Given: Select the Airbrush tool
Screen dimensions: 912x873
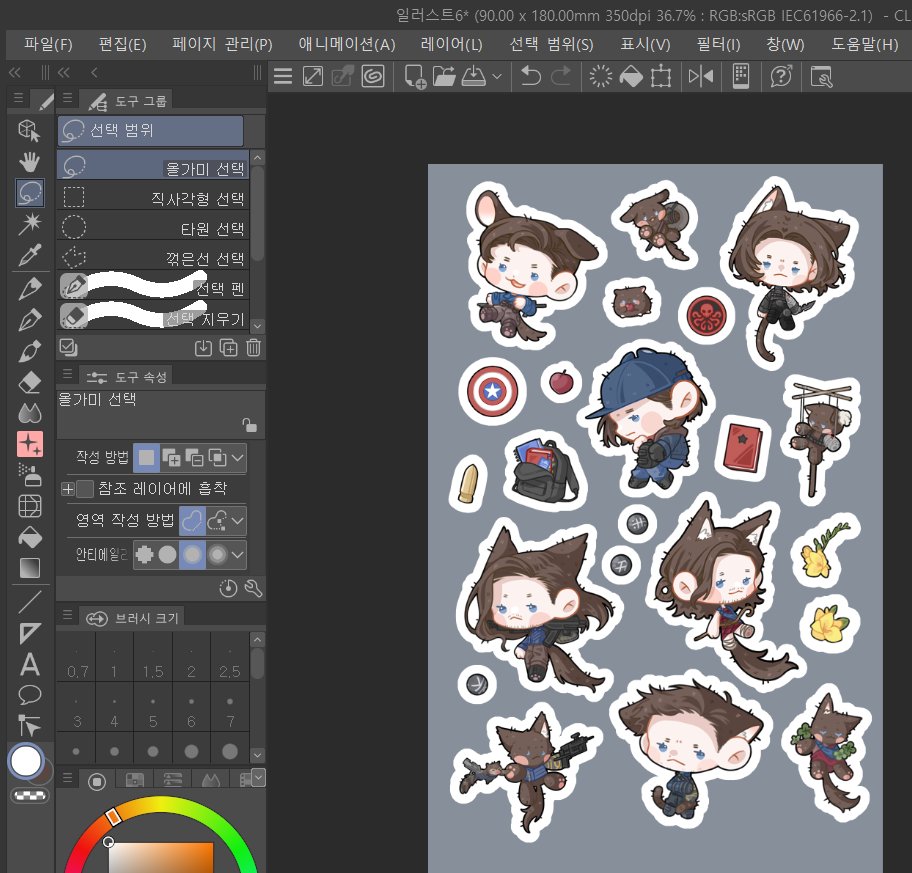Looking at the screenshot, I should click(29, 475).
